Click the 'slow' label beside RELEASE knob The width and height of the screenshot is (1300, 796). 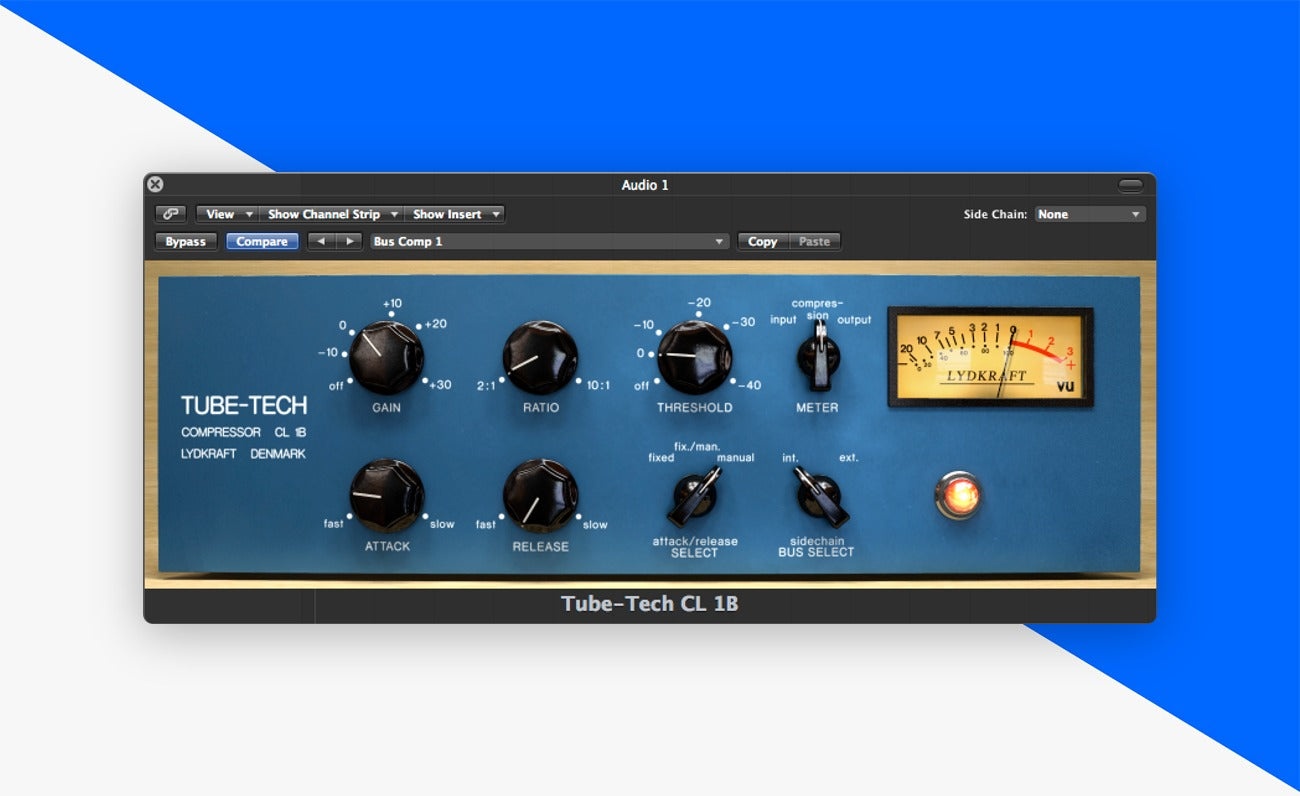point(595,525)
